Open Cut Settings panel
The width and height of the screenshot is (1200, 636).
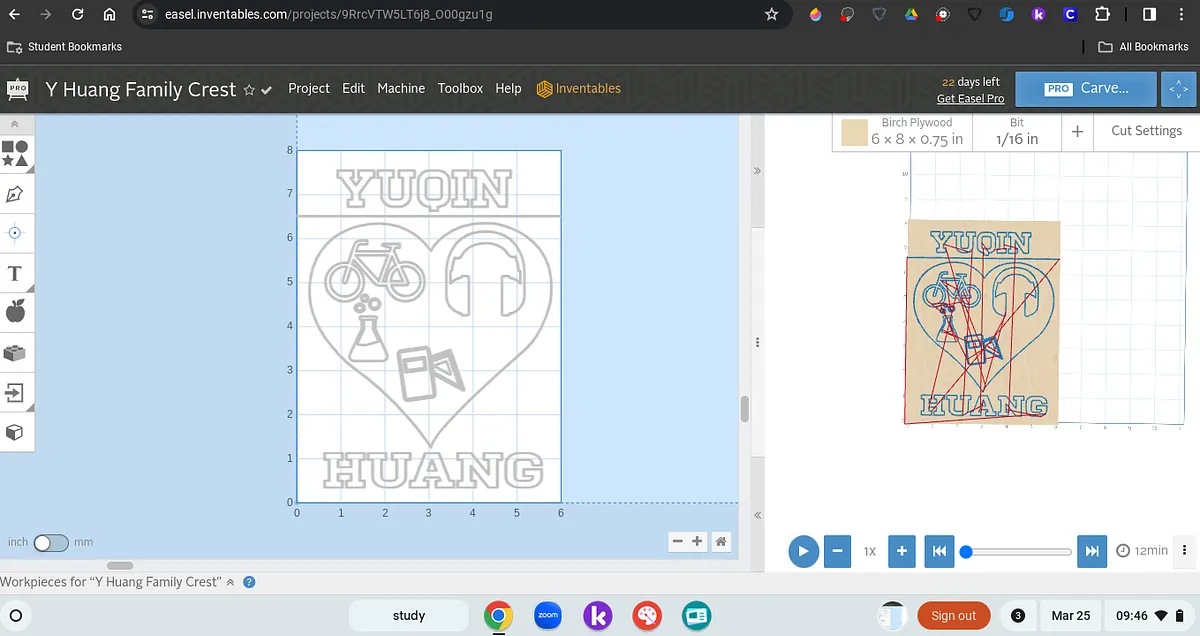1146,131
